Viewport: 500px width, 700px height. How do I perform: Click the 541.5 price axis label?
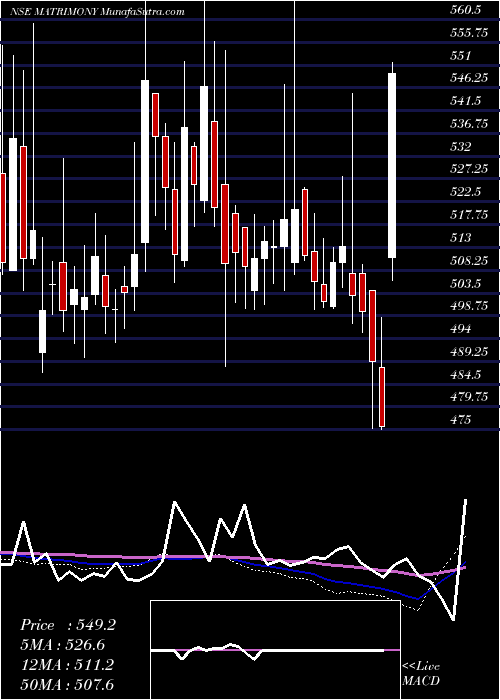pyautogui.click(x=465, y=101)
